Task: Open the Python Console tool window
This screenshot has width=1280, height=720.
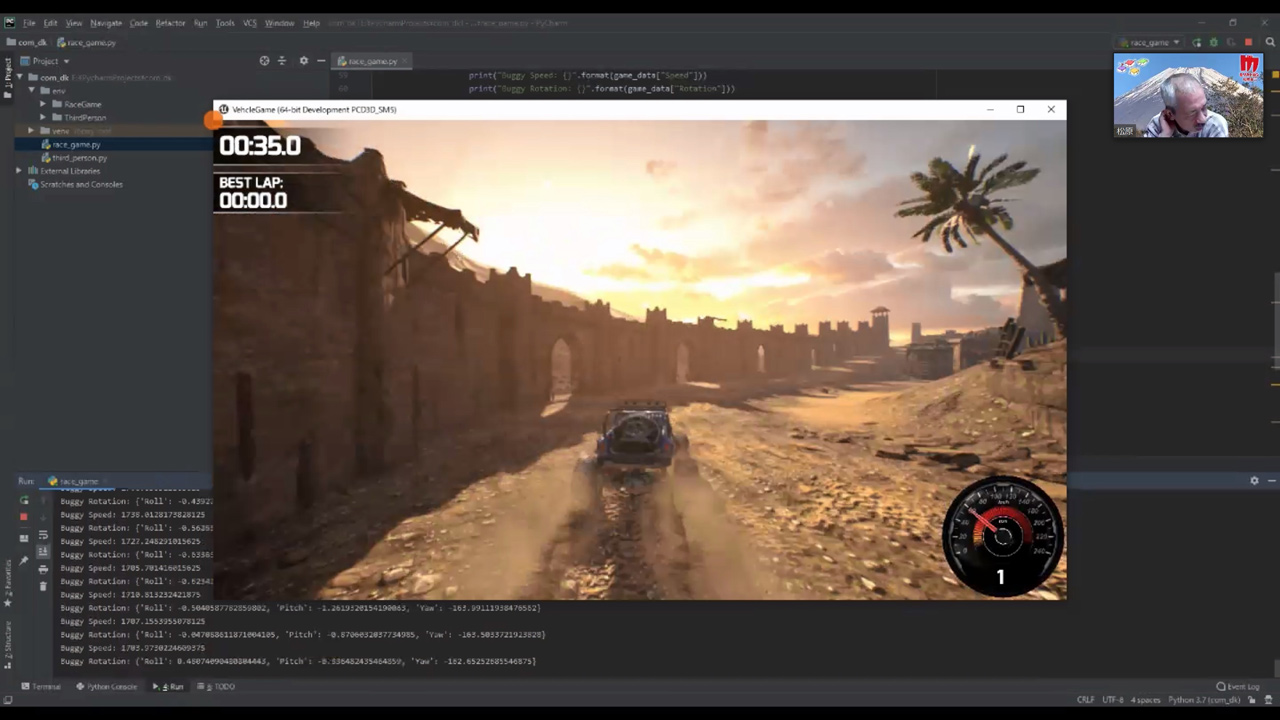Action: pos(107,687)
